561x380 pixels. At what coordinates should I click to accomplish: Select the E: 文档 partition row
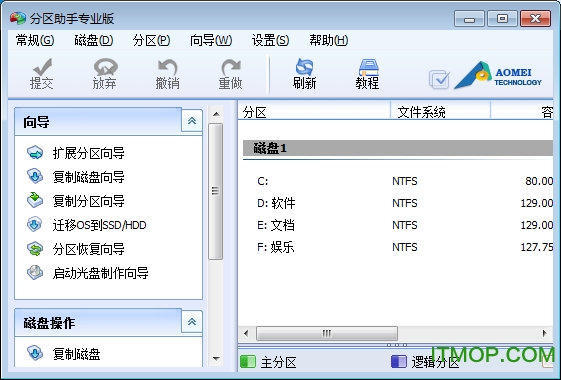[x=398, y=225]
